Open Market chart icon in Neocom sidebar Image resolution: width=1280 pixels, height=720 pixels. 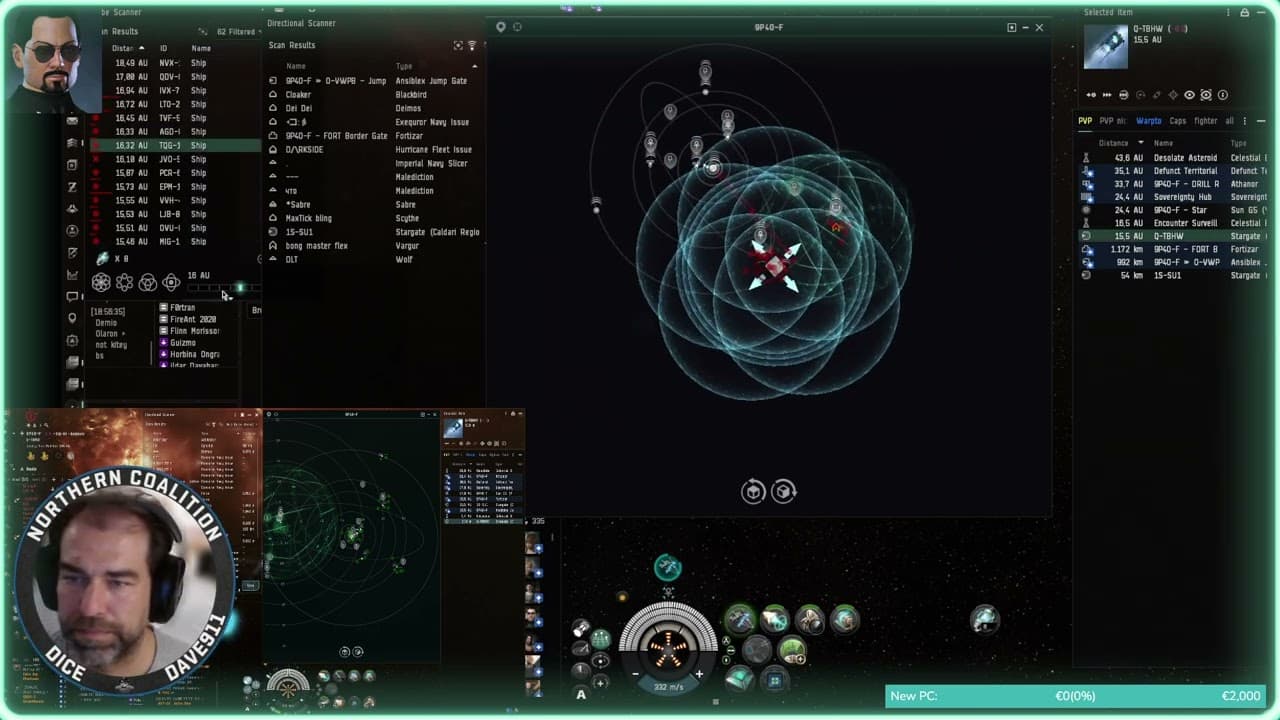coord(72,275)
